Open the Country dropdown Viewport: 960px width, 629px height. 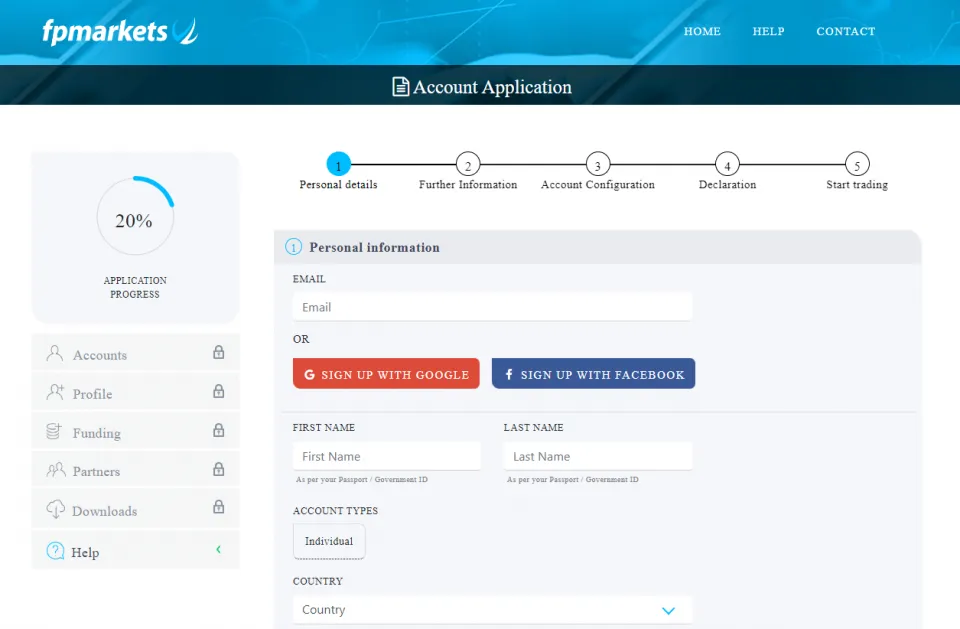pyautogui.click(x=492, y=610)
